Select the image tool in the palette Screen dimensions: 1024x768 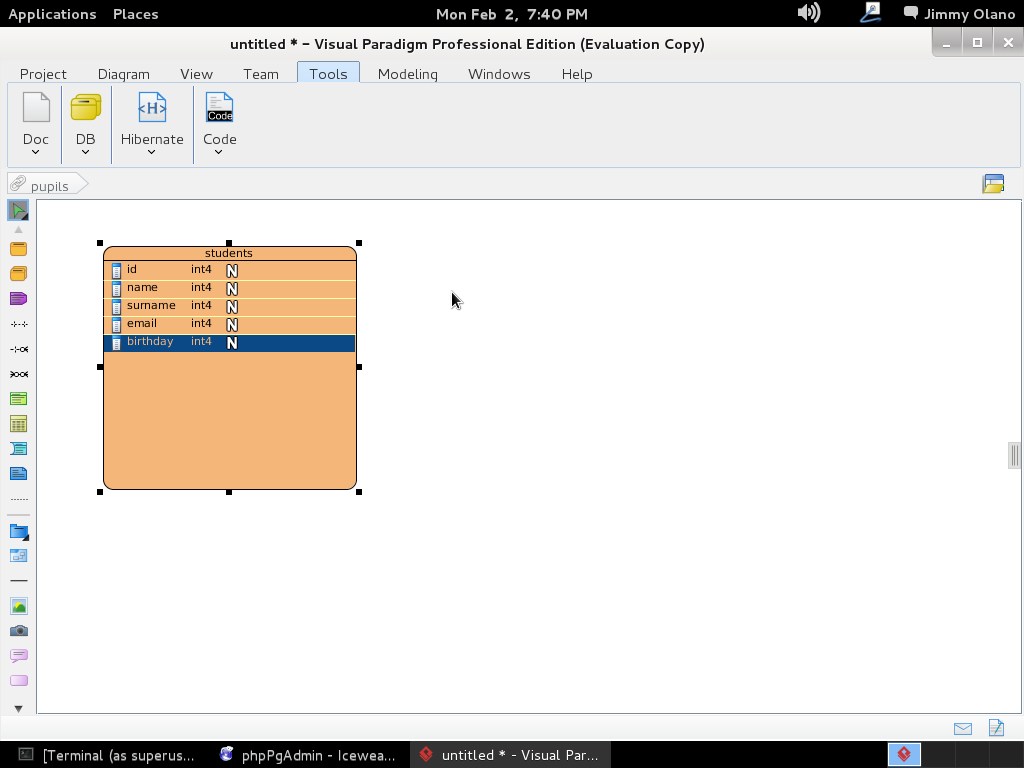pos(18,606)
